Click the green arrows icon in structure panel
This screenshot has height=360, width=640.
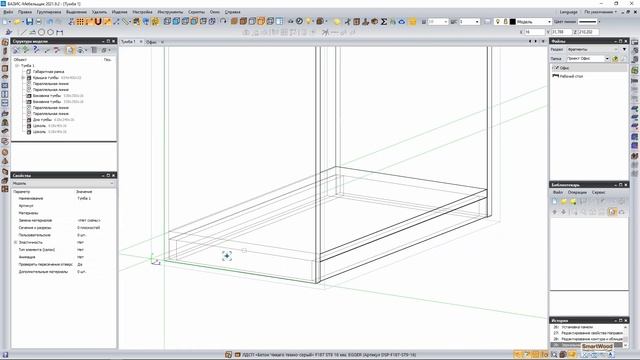[x=26, y=50]
